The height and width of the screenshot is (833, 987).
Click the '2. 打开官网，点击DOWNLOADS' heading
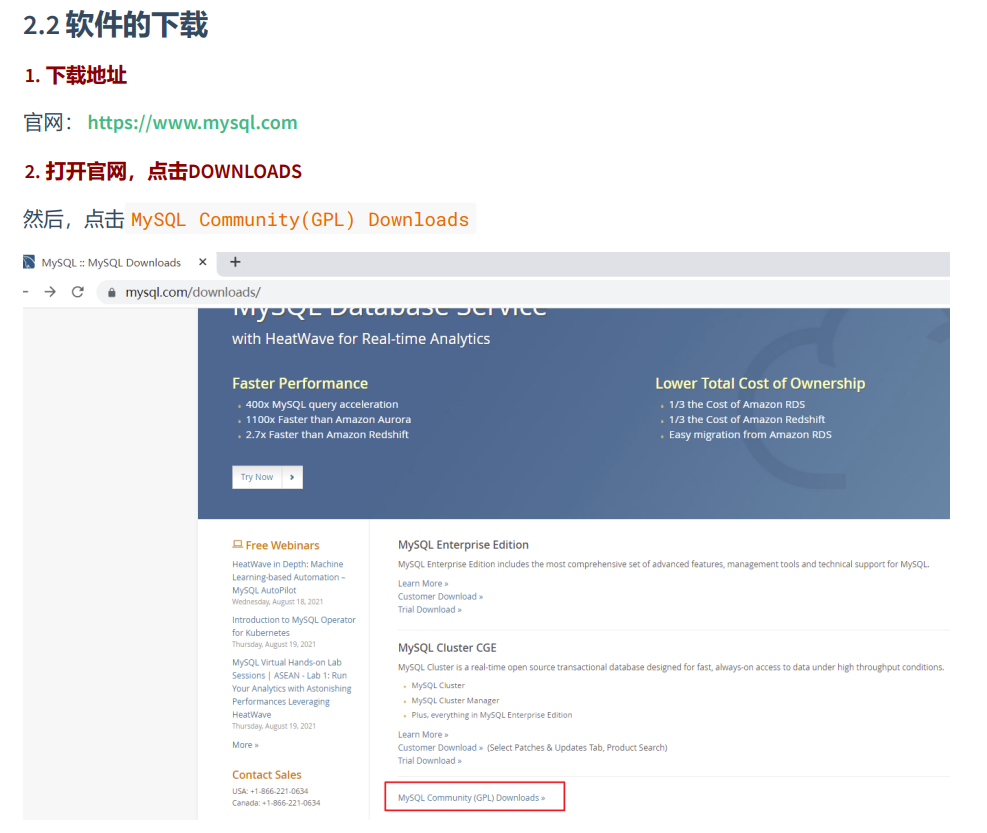(163, 171)
